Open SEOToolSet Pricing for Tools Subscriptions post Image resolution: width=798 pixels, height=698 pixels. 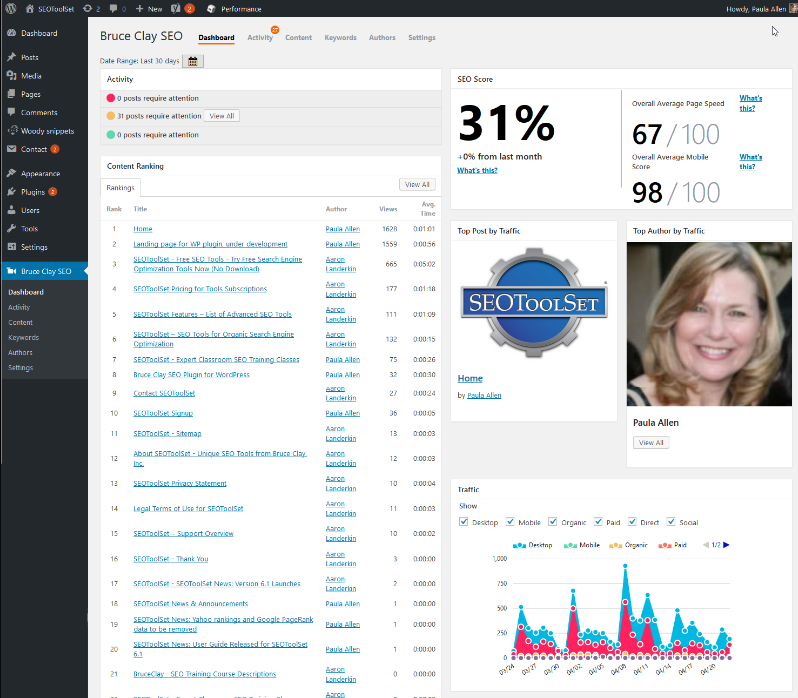[x=200, y=289]
